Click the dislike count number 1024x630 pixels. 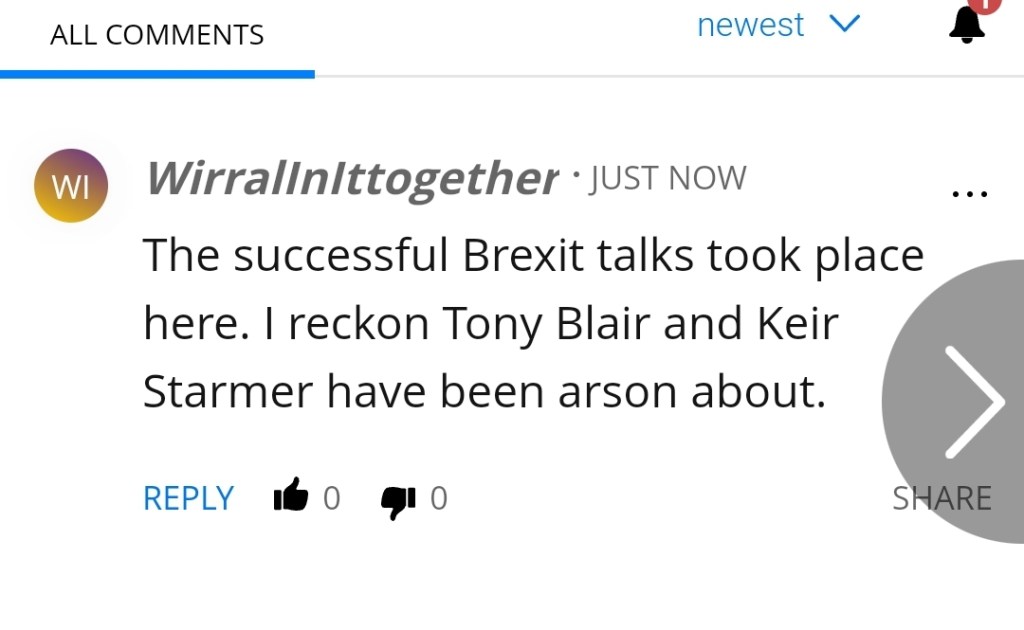click(438, 498)
